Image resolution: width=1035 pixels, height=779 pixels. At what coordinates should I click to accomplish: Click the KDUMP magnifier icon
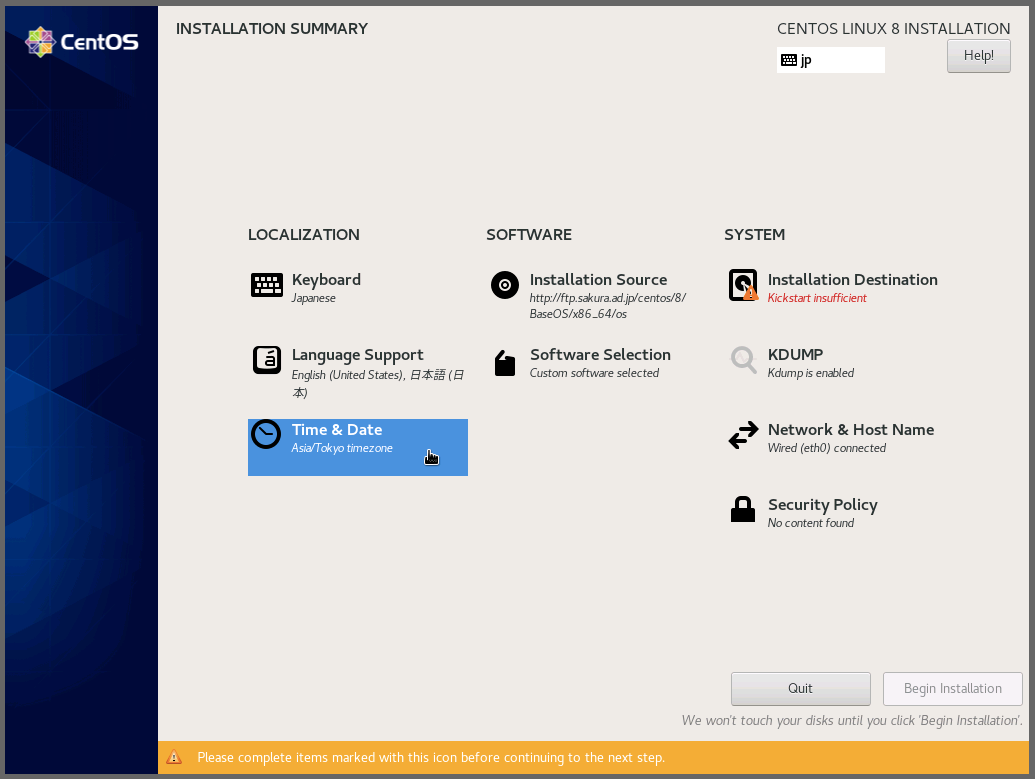point(743,360)
